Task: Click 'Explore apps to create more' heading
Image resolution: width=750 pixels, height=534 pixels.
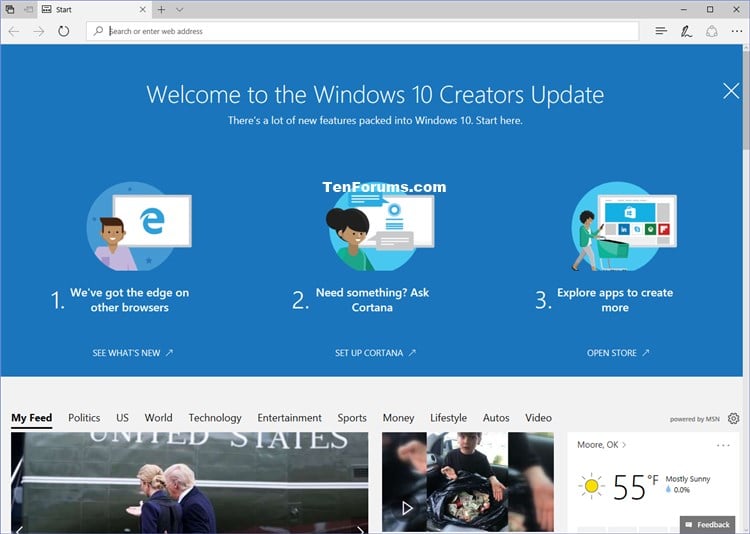Action: click(x=615, y=300)
